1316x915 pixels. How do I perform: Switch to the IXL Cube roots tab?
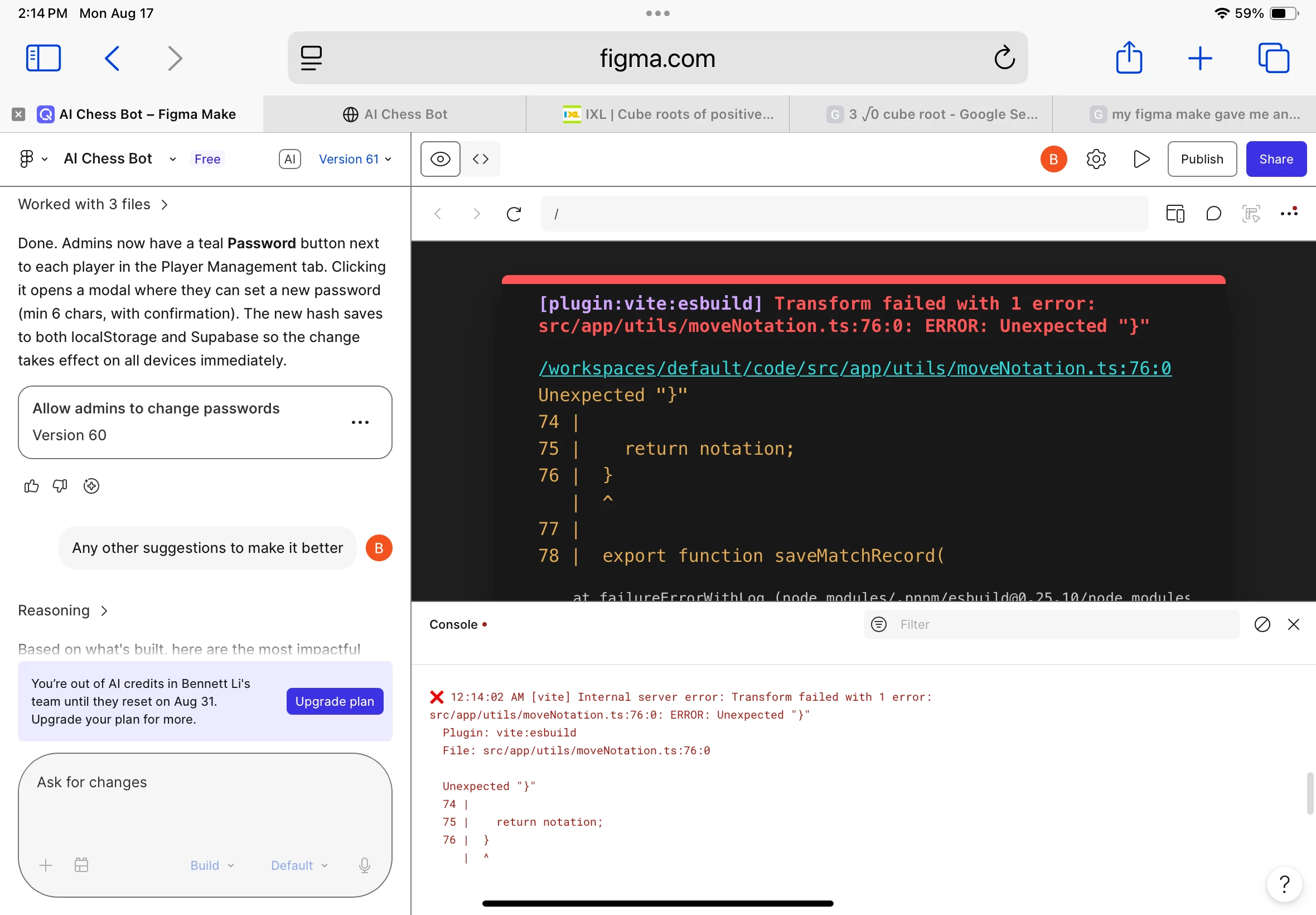pyautogui.click(x=657, y=114)
